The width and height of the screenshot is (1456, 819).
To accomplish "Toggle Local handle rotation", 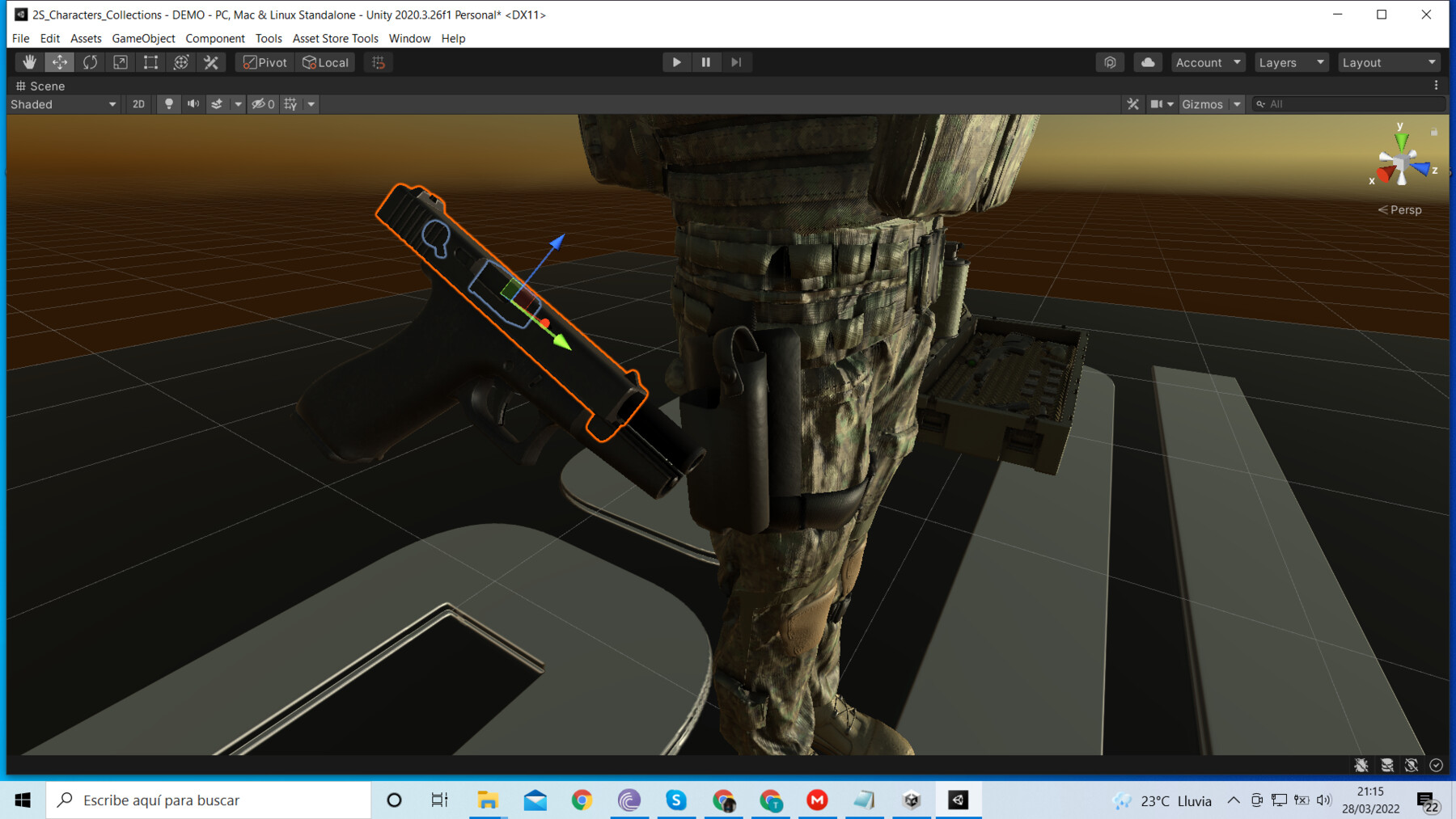I will 325,62.
